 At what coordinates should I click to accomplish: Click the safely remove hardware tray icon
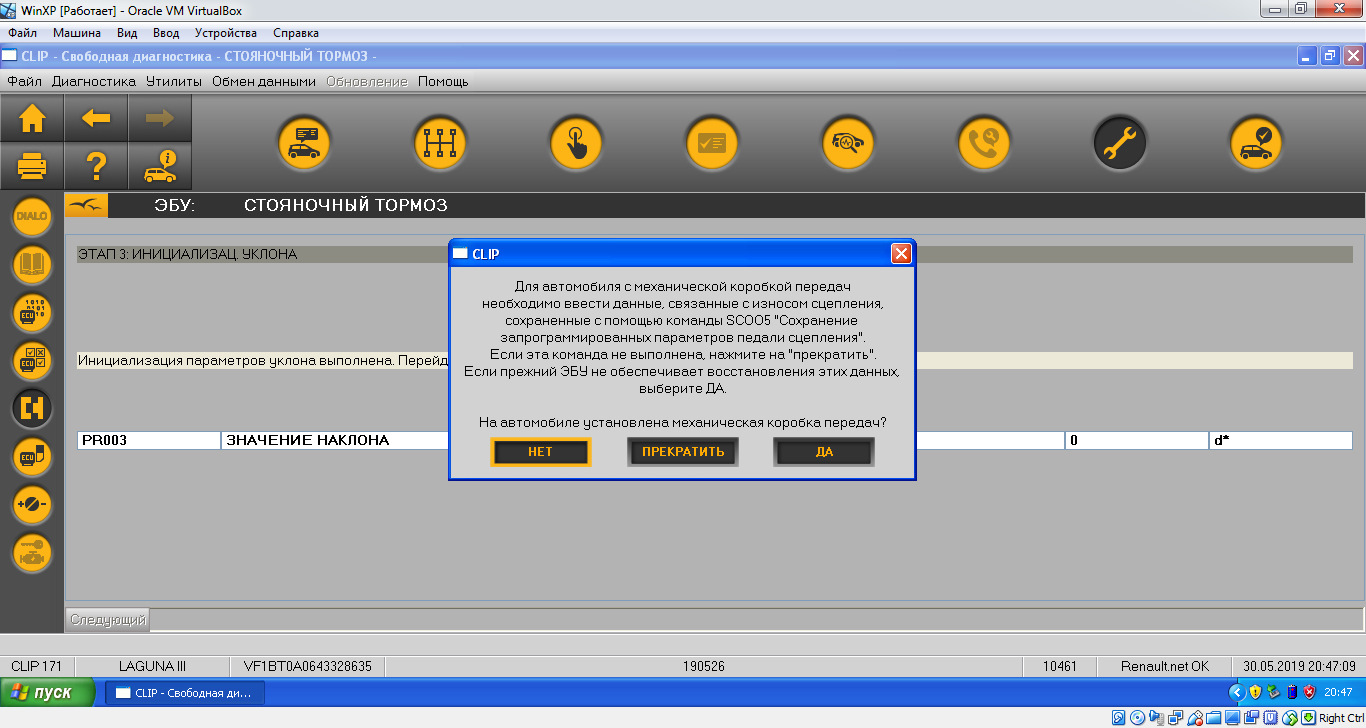tap(1273, 692)
